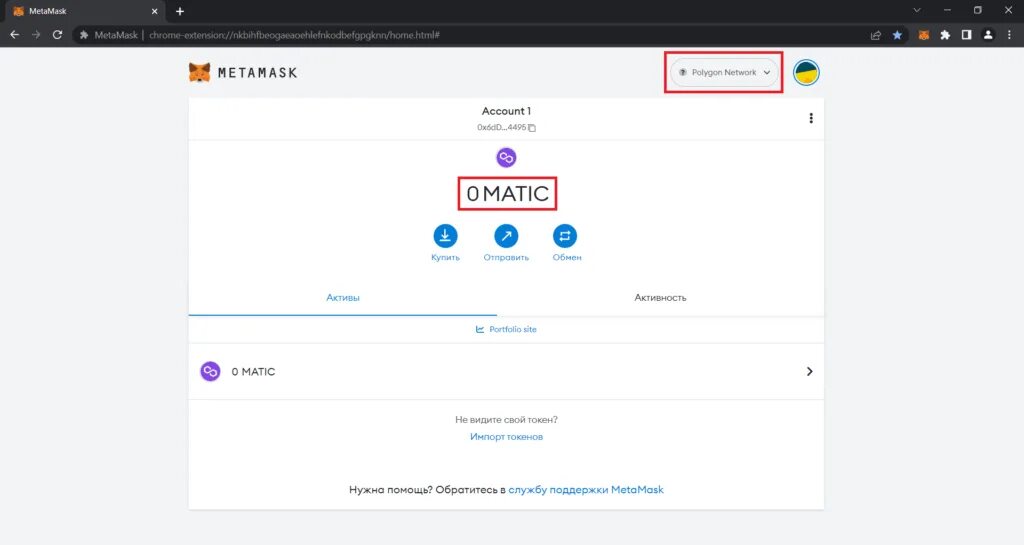Viewport: 1024px width, 545px height.
Task: Switch to the Активность tab
Action: 660,298
